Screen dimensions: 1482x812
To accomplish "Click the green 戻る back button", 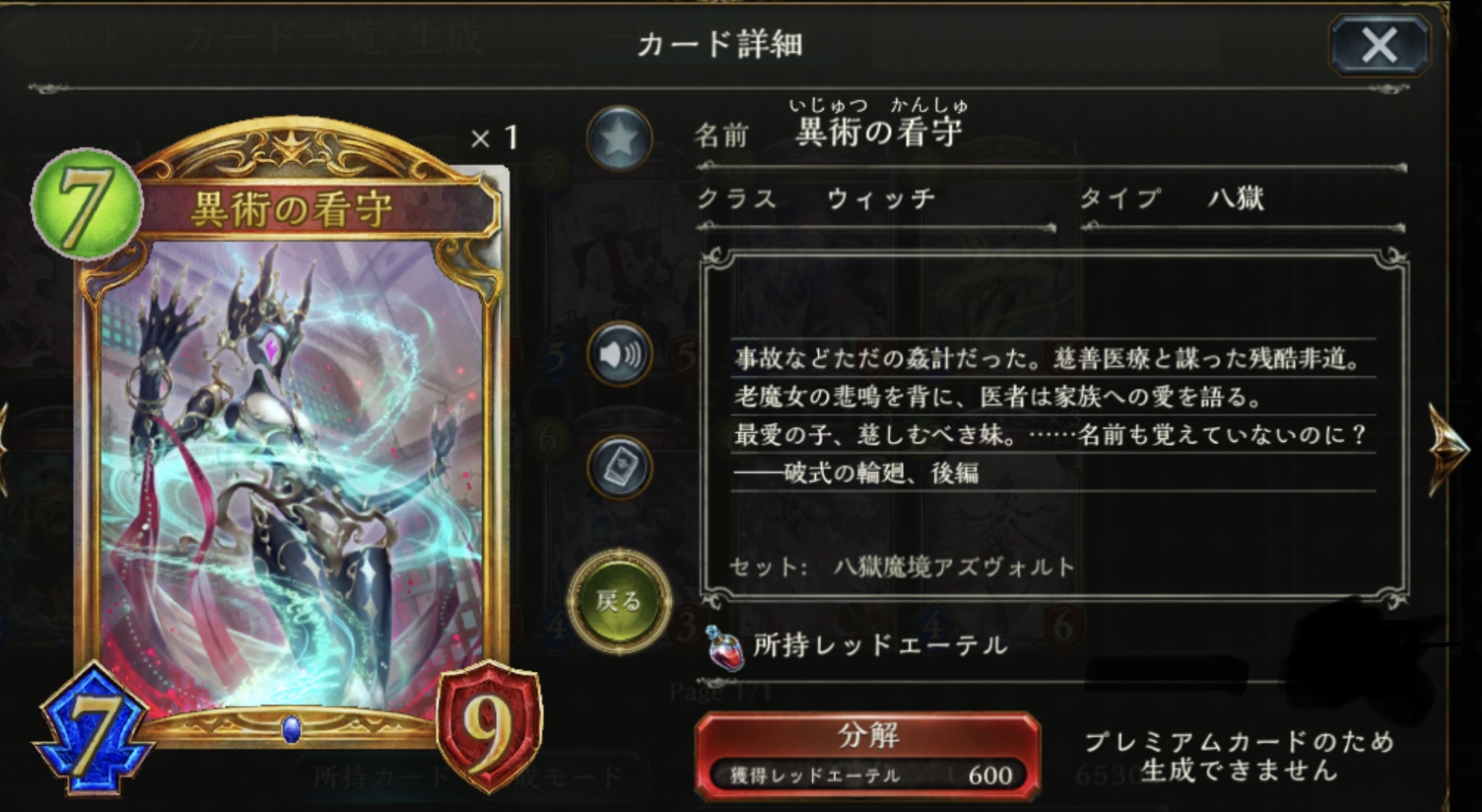I will (x=619, y=600).
